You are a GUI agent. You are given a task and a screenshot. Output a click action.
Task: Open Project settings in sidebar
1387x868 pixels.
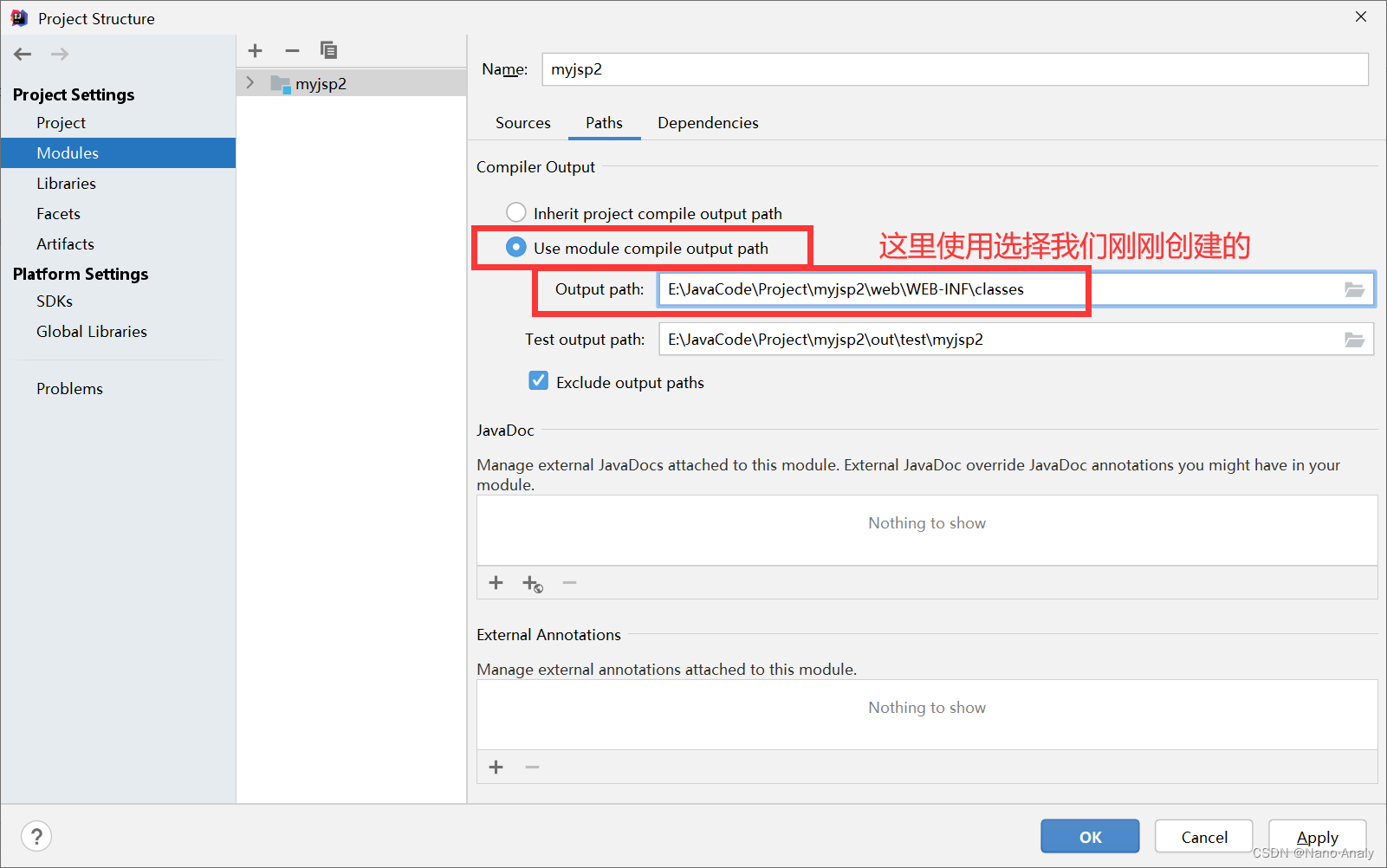pos(118,123)
